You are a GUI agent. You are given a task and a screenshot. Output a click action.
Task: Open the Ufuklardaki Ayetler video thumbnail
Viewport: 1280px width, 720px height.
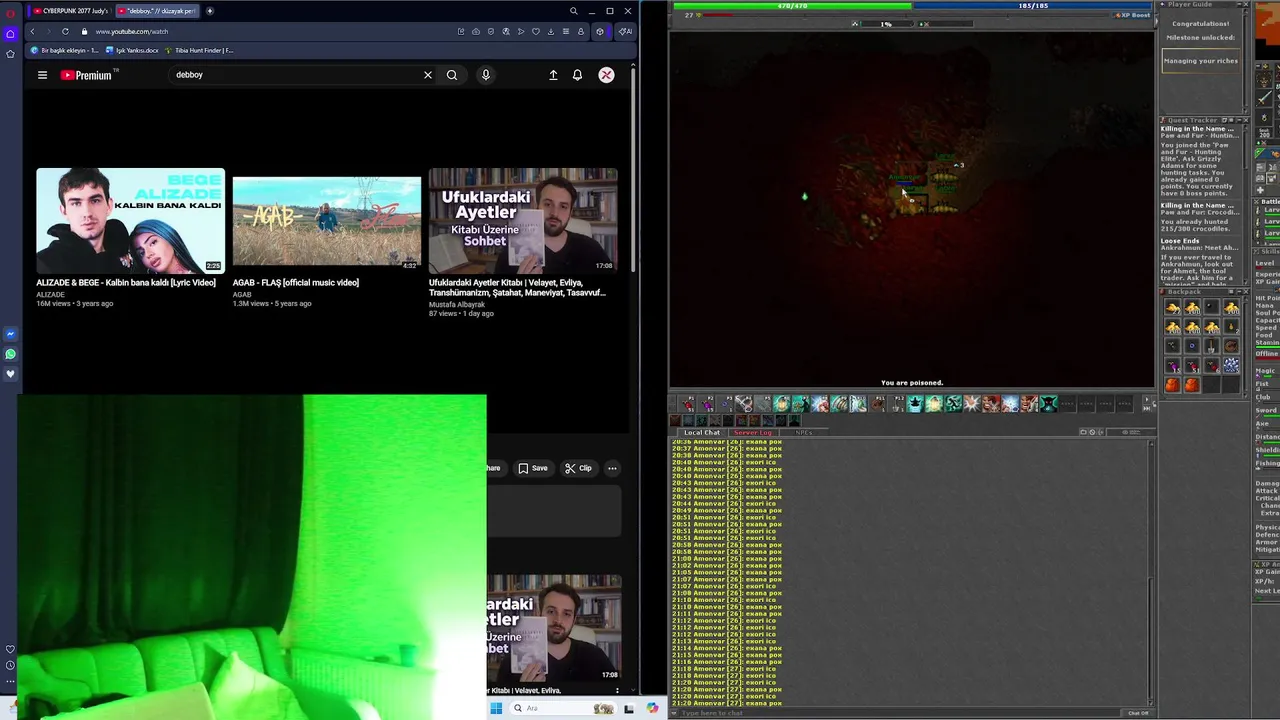523,220
